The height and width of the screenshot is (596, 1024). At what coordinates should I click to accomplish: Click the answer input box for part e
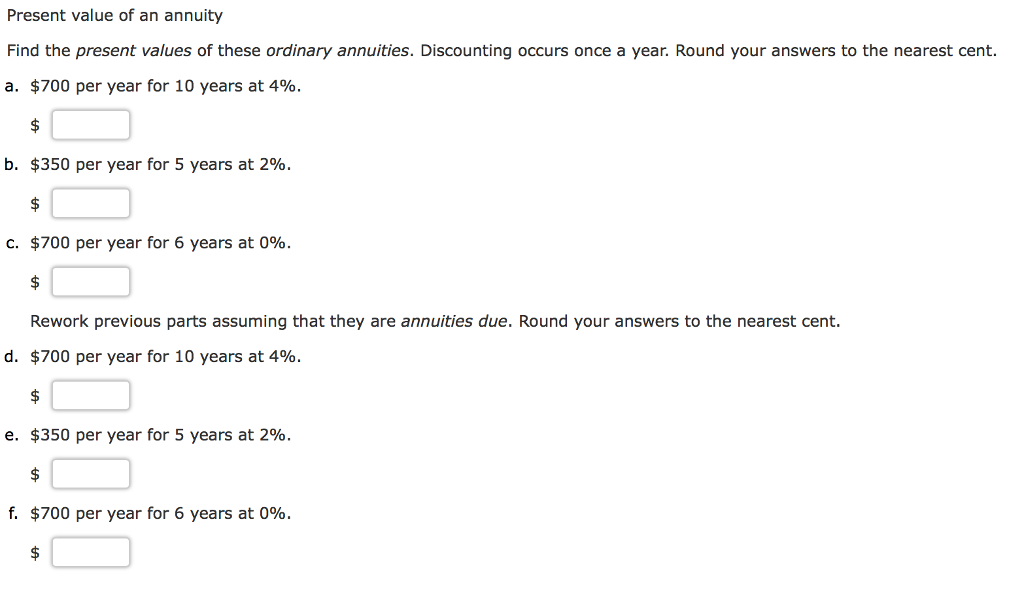(90, 473)
